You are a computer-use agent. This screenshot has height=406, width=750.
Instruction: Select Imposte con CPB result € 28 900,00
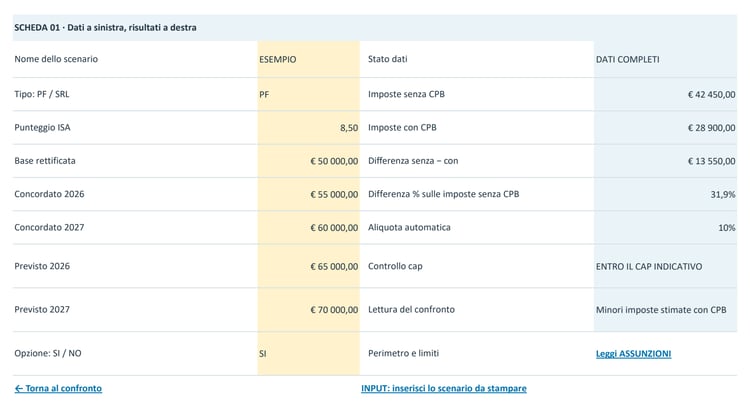pyautogui.click(x=665, y=128)
